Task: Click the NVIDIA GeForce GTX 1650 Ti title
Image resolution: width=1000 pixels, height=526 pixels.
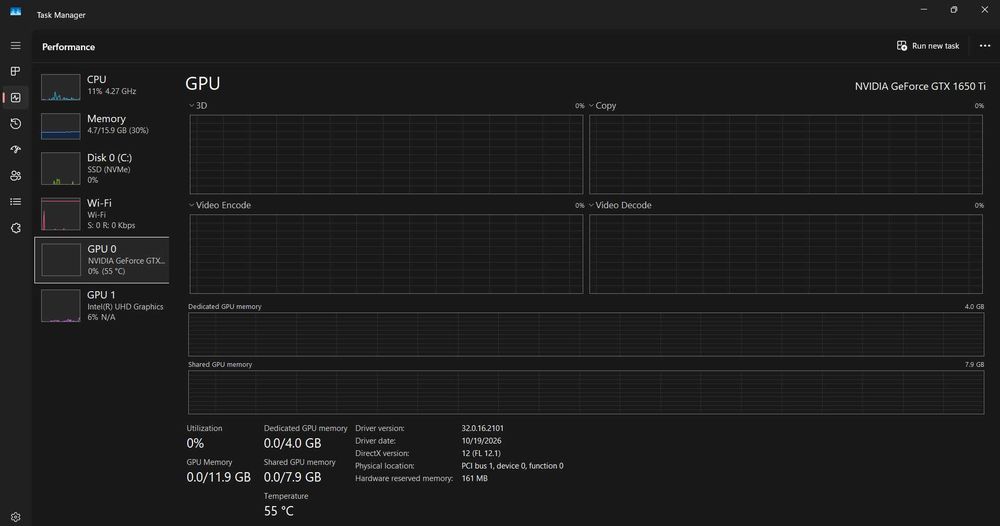Action: (920, 86)
